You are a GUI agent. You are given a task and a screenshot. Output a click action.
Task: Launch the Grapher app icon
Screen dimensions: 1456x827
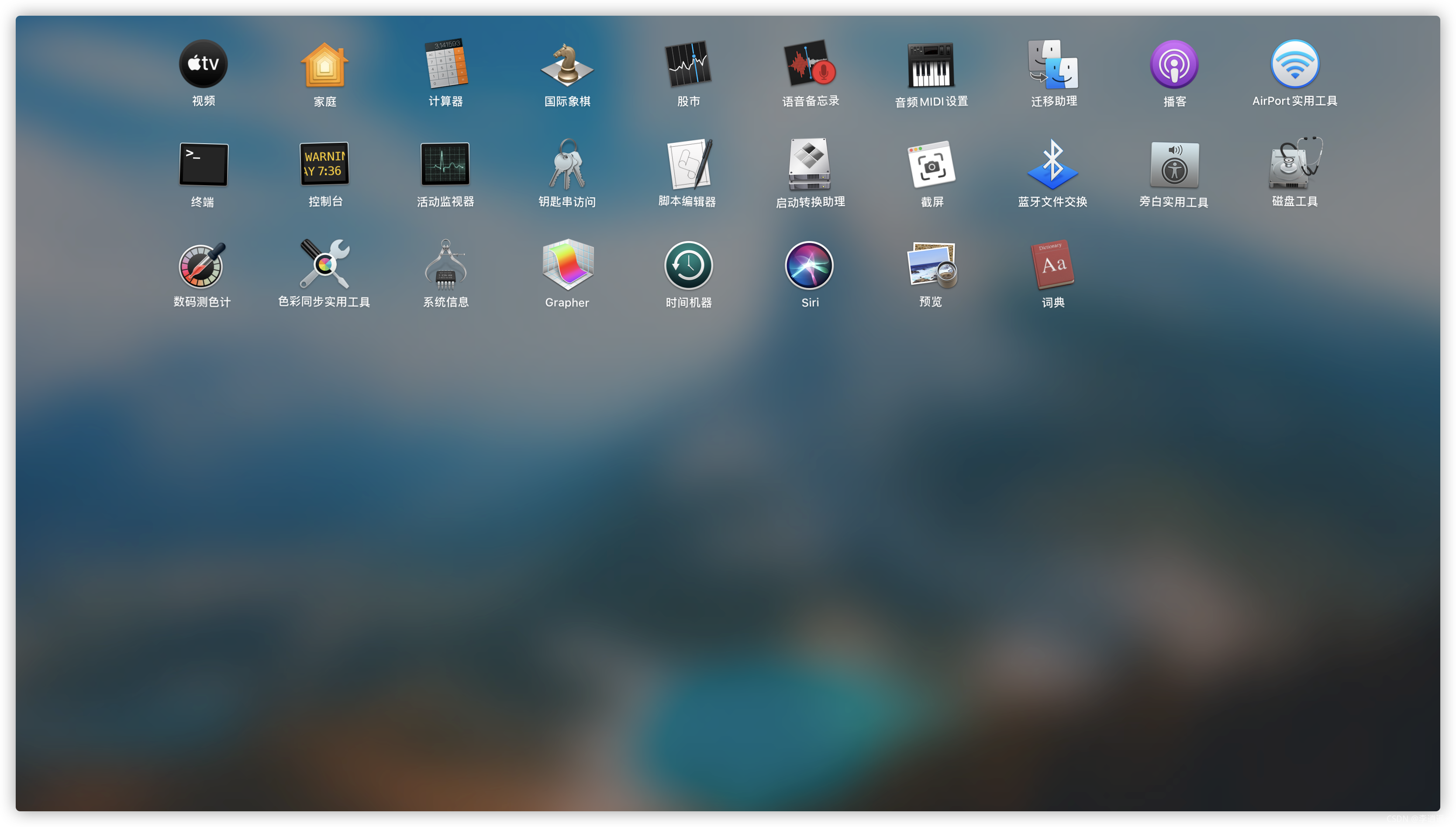click(568, 265)
